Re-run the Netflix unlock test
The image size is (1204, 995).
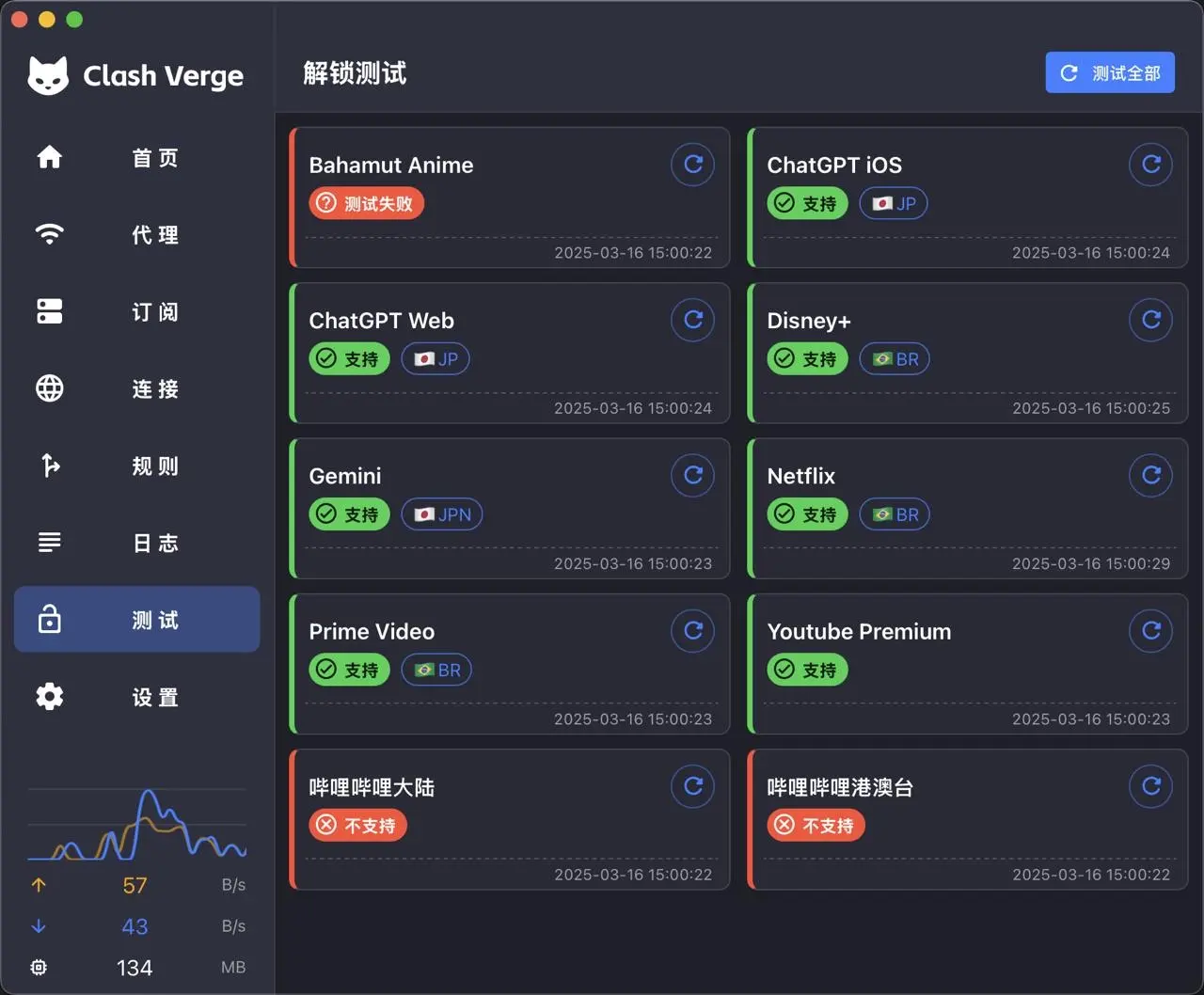[x=1151, y=475]
